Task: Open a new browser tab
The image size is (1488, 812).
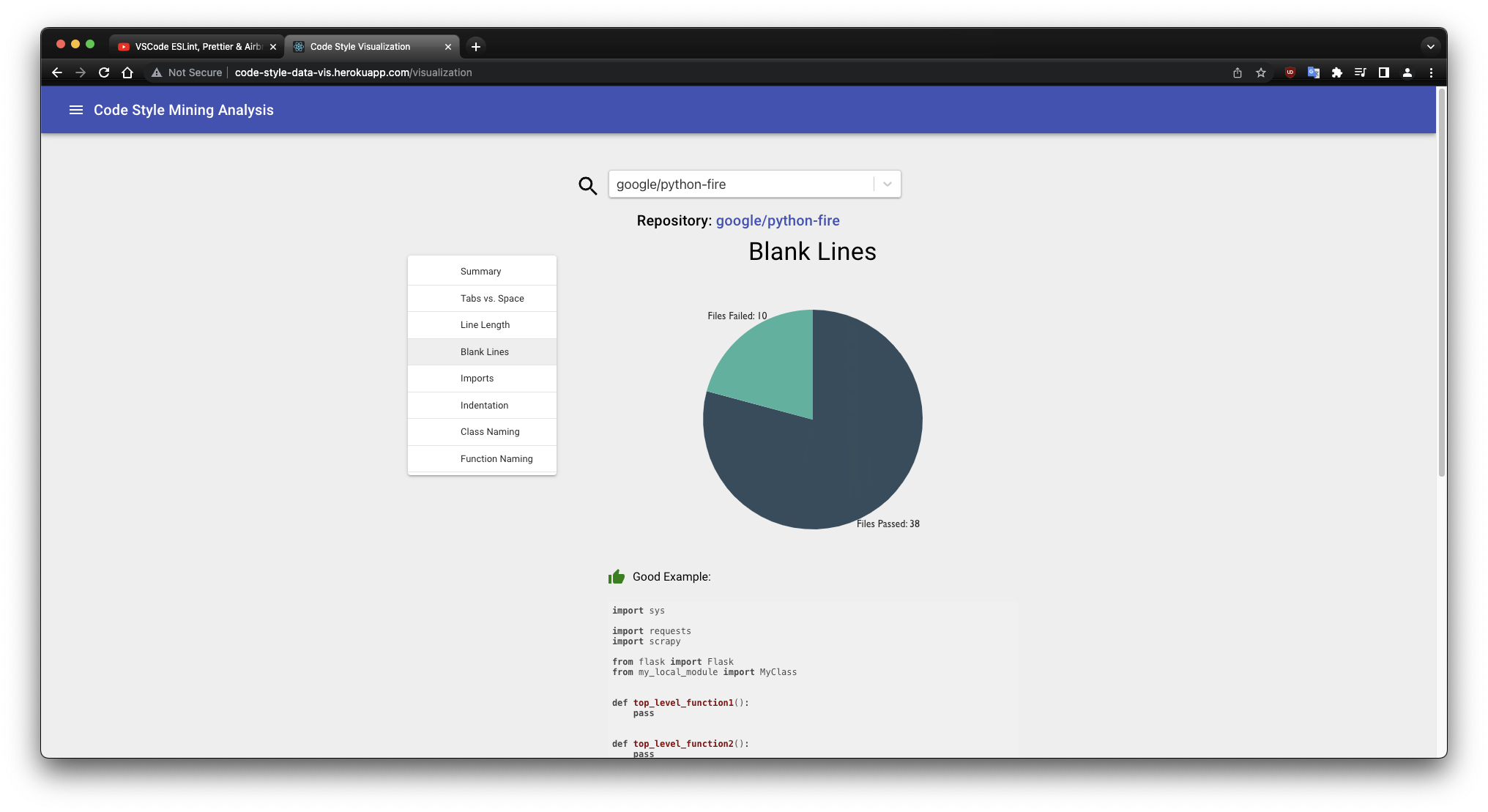Action: click(x=475, y=46)
